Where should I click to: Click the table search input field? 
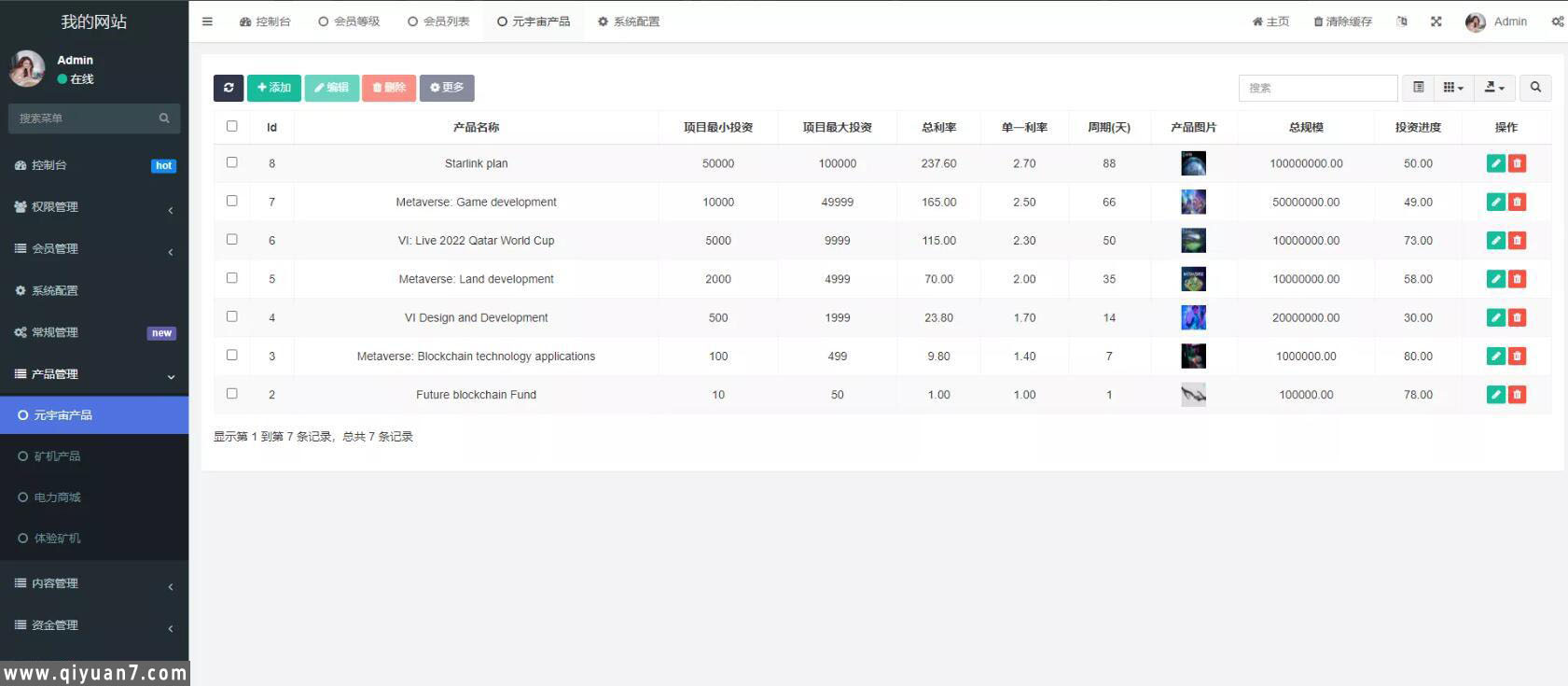1317,88
